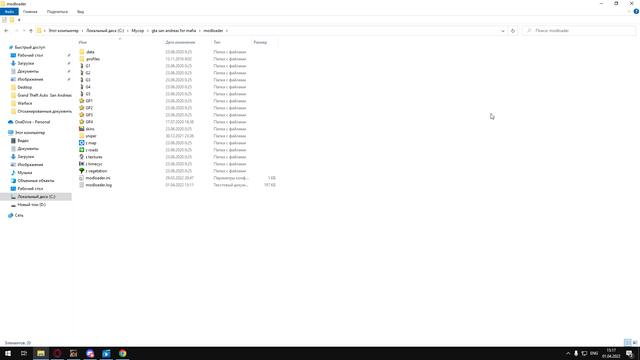The image size is (640, 360).
Task: Open Task View on the taskbar
Action: point(24,353)
